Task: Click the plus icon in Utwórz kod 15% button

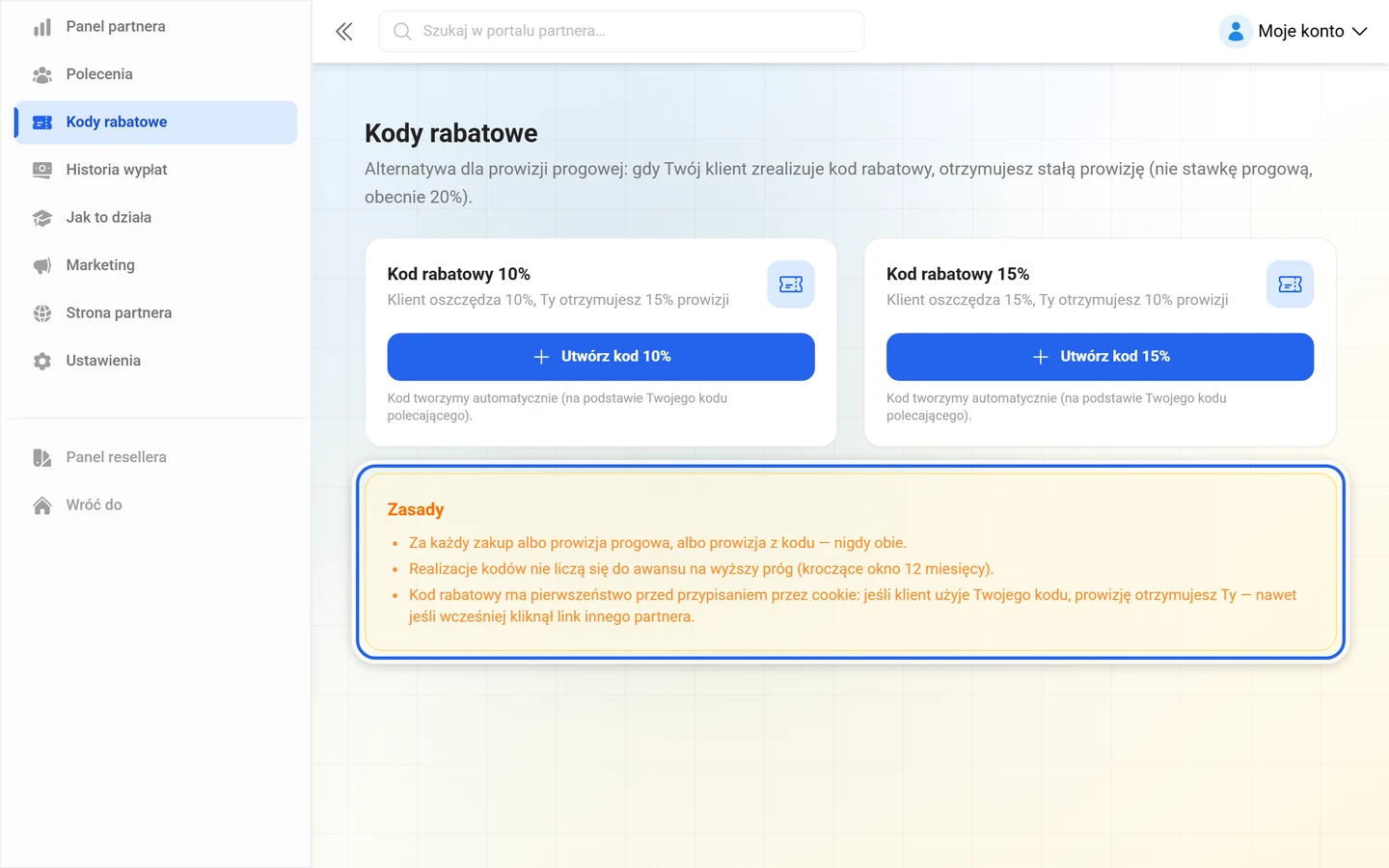Action: point(1040,357)
